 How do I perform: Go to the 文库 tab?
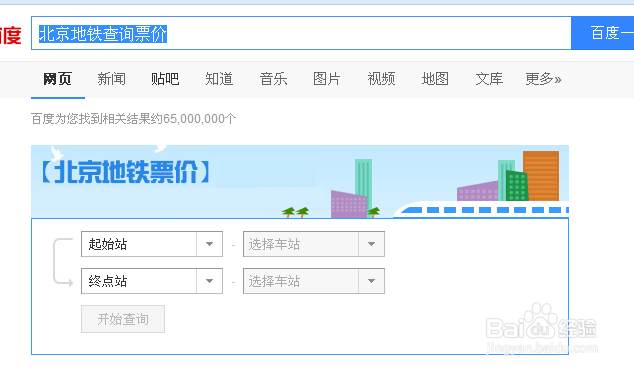click(489, 78)
